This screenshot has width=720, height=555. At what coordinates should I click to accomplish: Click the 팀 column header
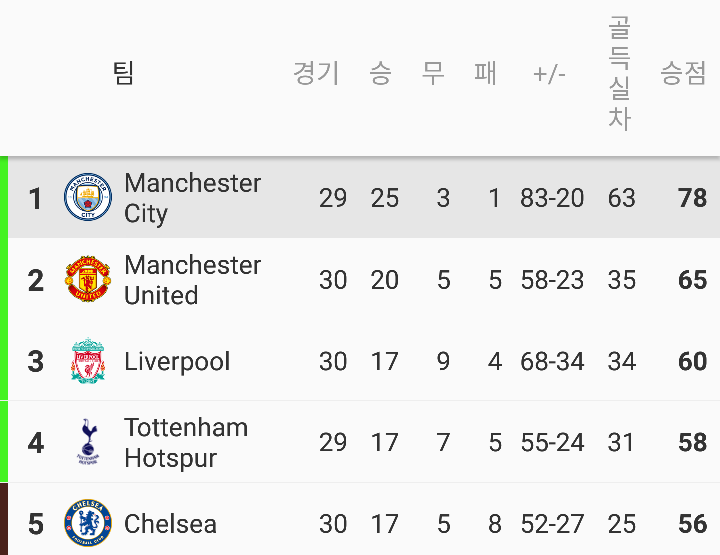coord(123,73)
